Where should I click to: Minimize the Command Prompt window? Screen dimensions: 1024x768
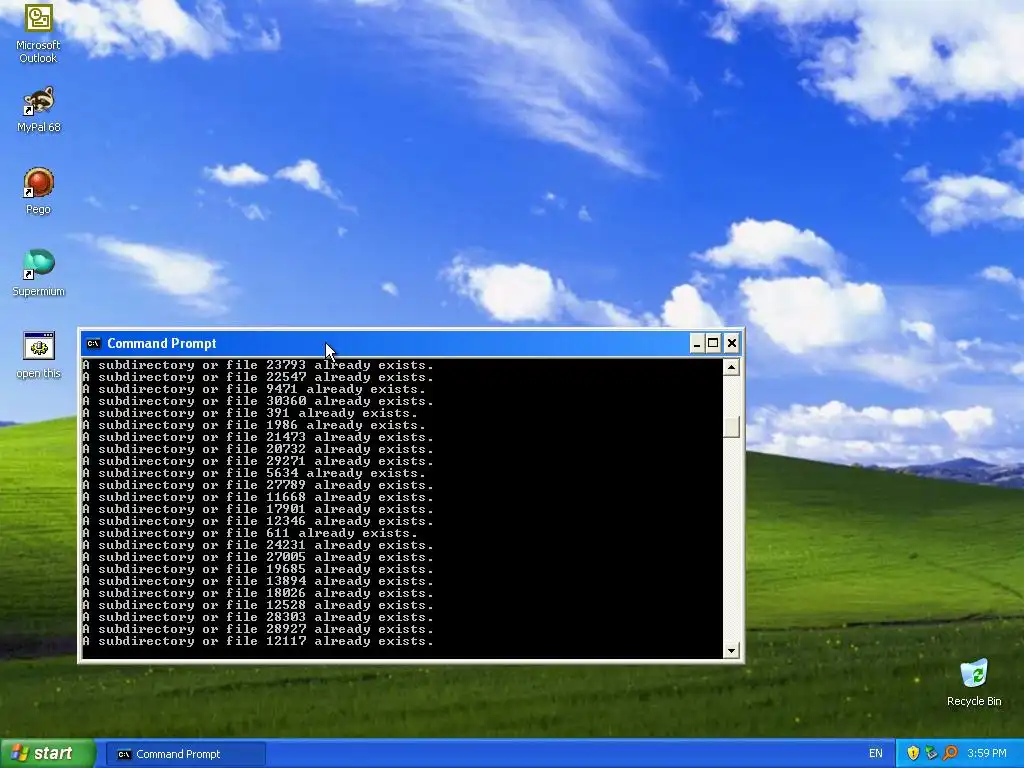point(697,344)
